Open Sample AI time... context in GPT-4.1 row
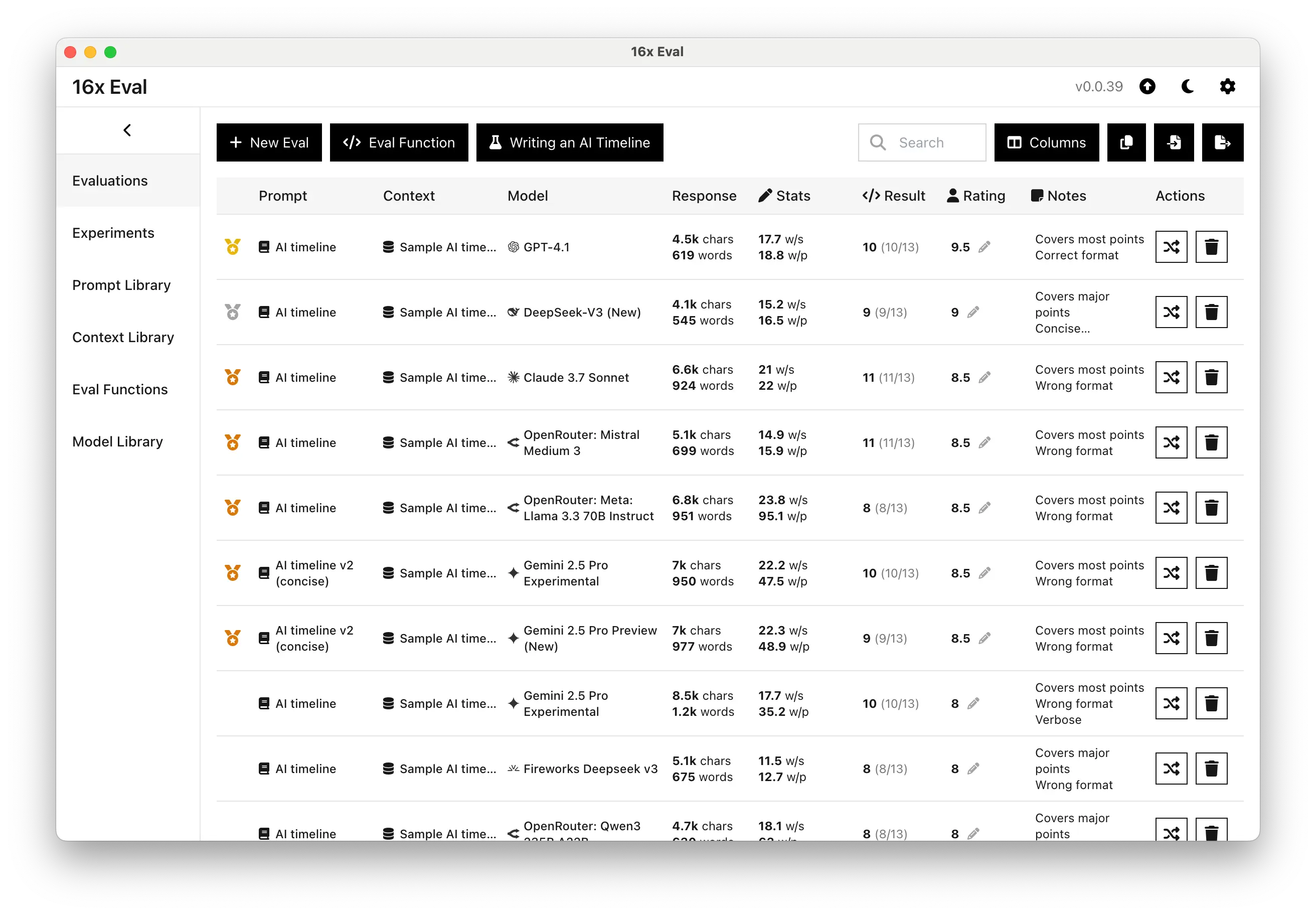1316x915 pixels. (439, 247)
